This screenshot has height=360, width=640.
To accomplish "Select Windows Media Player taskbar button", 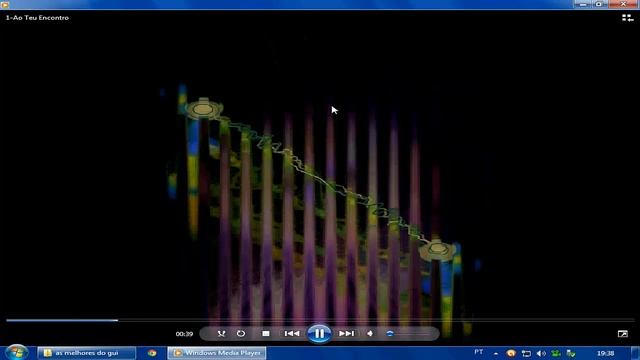I will (x=217, y=353).
